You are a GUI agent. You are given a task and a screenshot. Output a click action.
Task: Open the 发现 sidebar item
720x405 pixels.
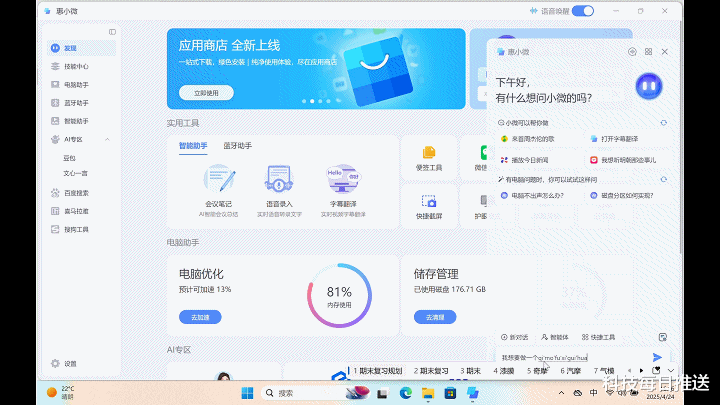(x=81, y=48)
